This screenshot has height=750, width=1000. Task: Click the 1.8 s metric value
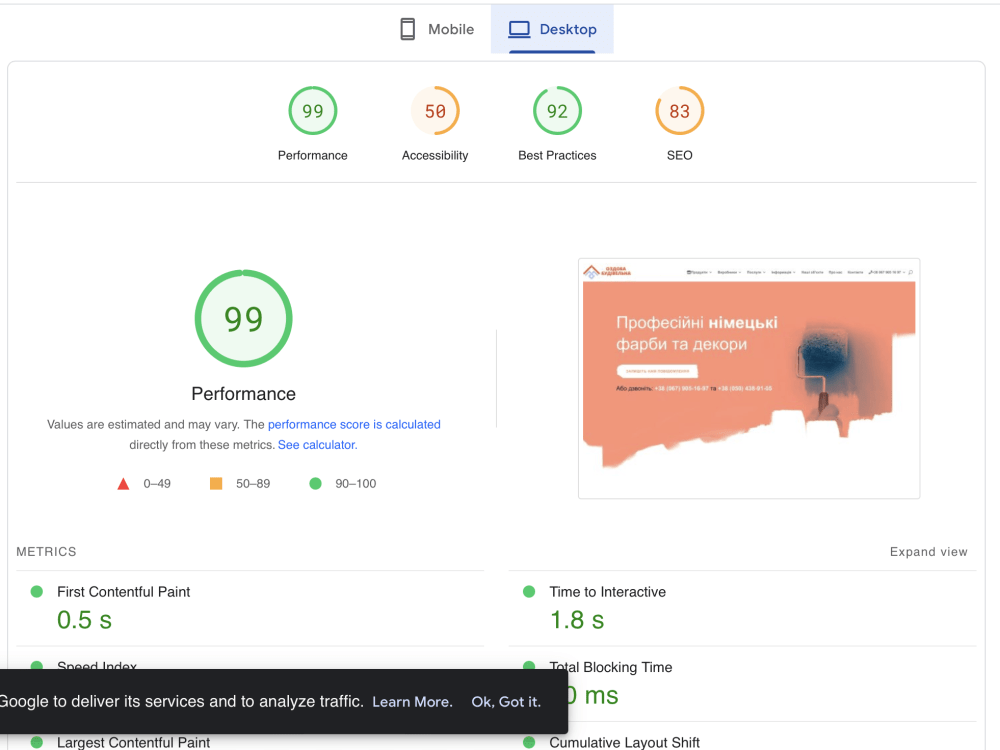[x=577, y=620]
